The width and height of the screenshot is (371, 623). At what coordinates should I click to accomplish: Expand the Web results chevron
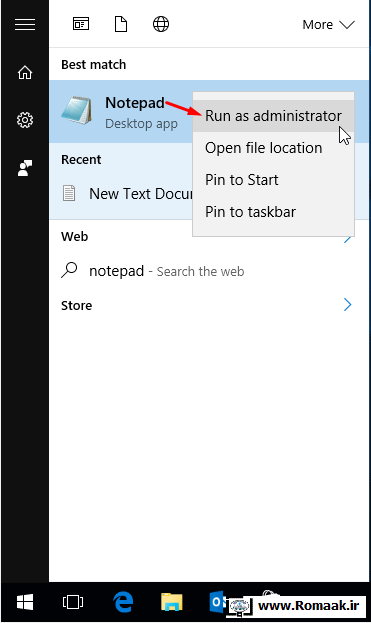(x=348, y=238)
